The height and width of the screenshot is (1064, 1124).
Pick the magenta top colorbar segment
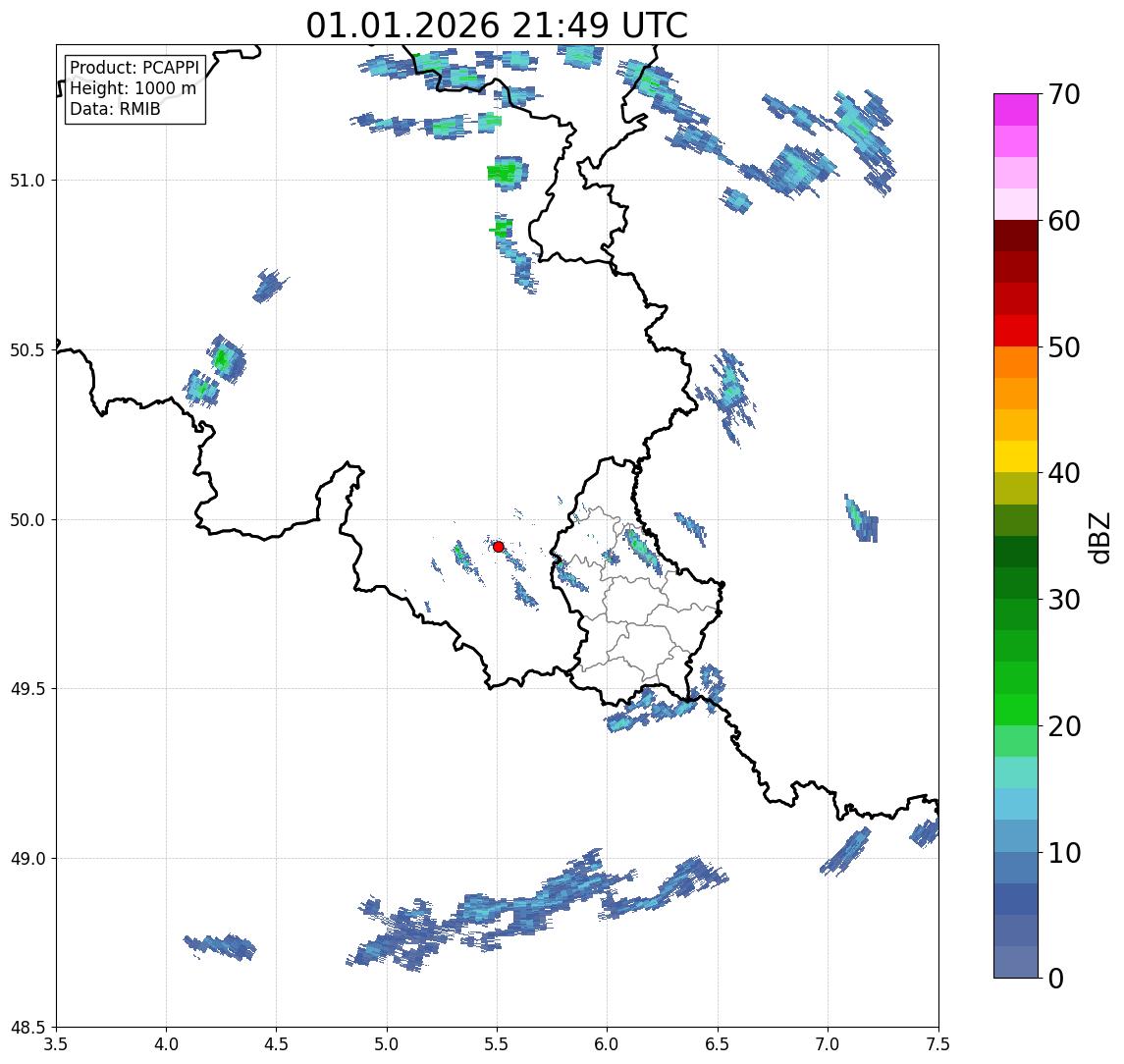[1016, 110]
